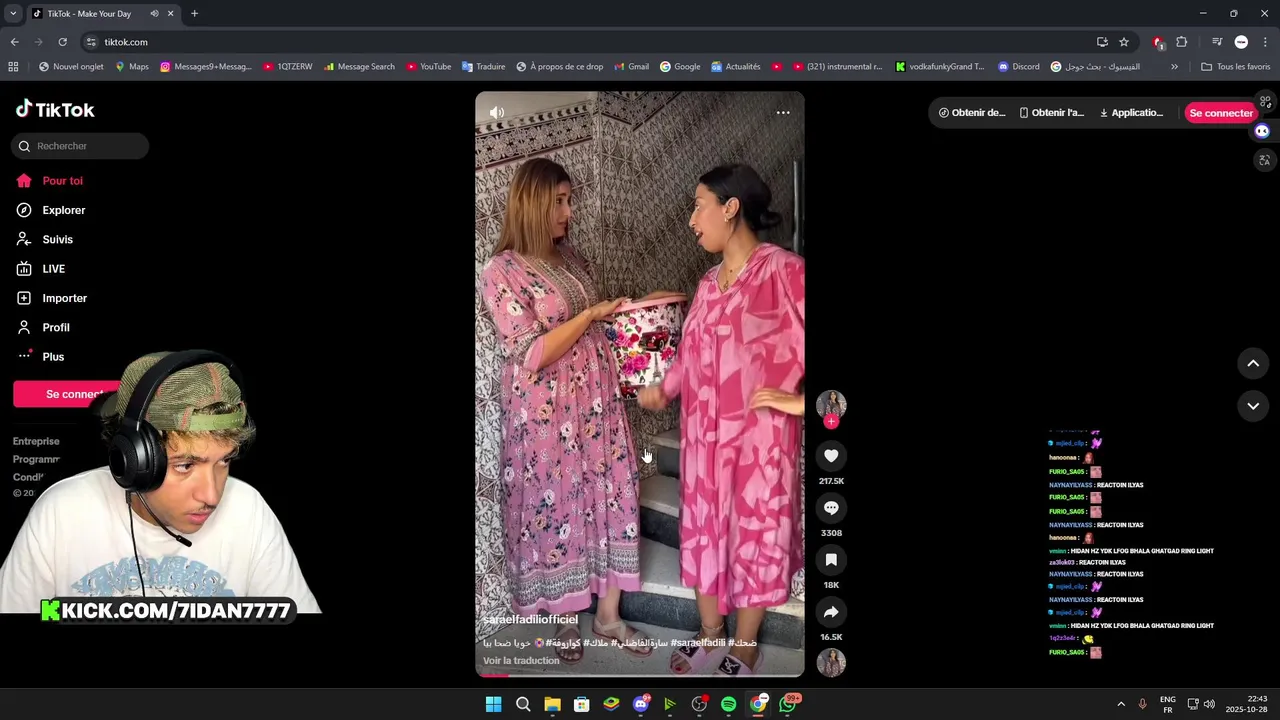
Task: Open the Maps bookmark
Action: pyautogui.click(x=132, y=67)
